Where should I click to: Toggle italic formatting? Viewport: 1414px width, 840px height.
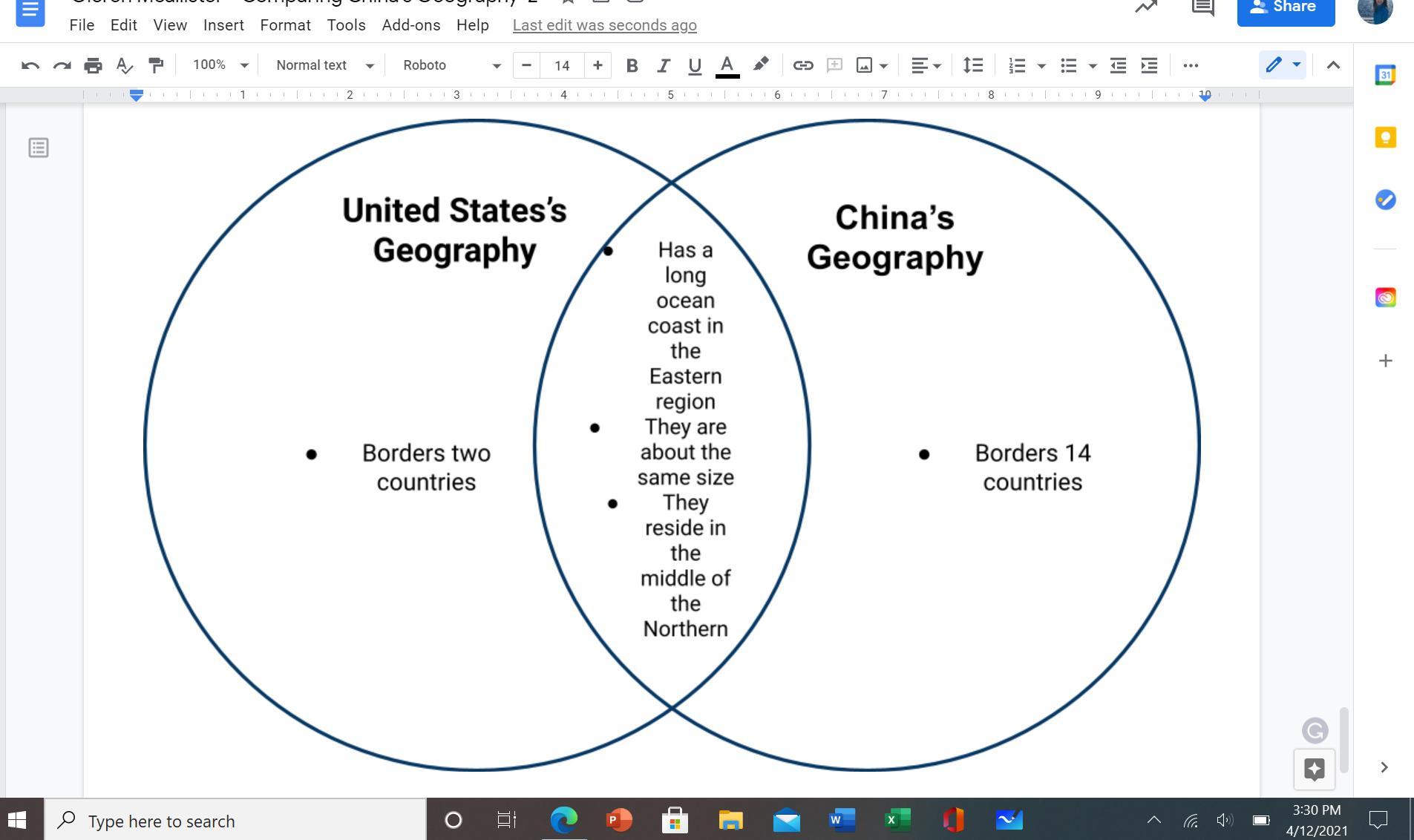click(663, 65)
